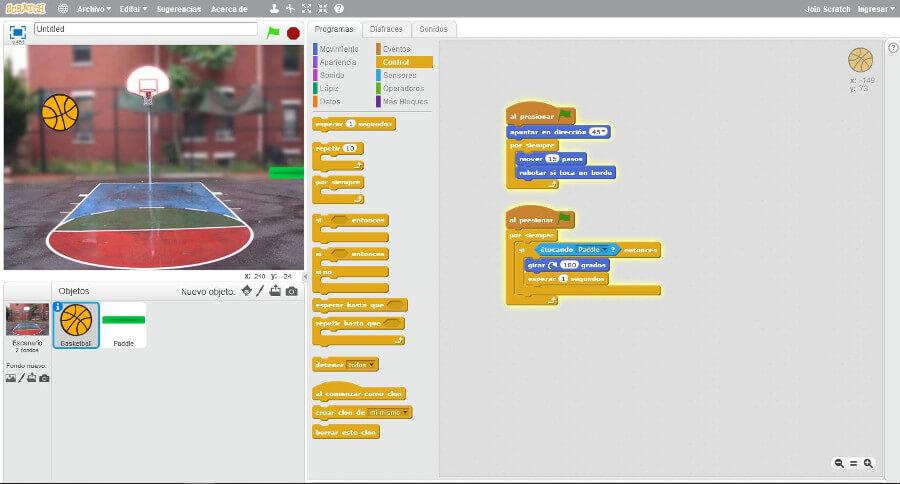Viewport: 900px width, 484px height.
Task: Paint a new sprite
Action: [x=260, y=291]
